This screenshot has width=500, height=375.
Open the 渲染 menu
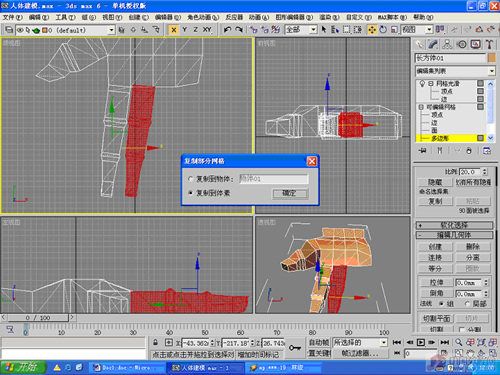(329, 17)
